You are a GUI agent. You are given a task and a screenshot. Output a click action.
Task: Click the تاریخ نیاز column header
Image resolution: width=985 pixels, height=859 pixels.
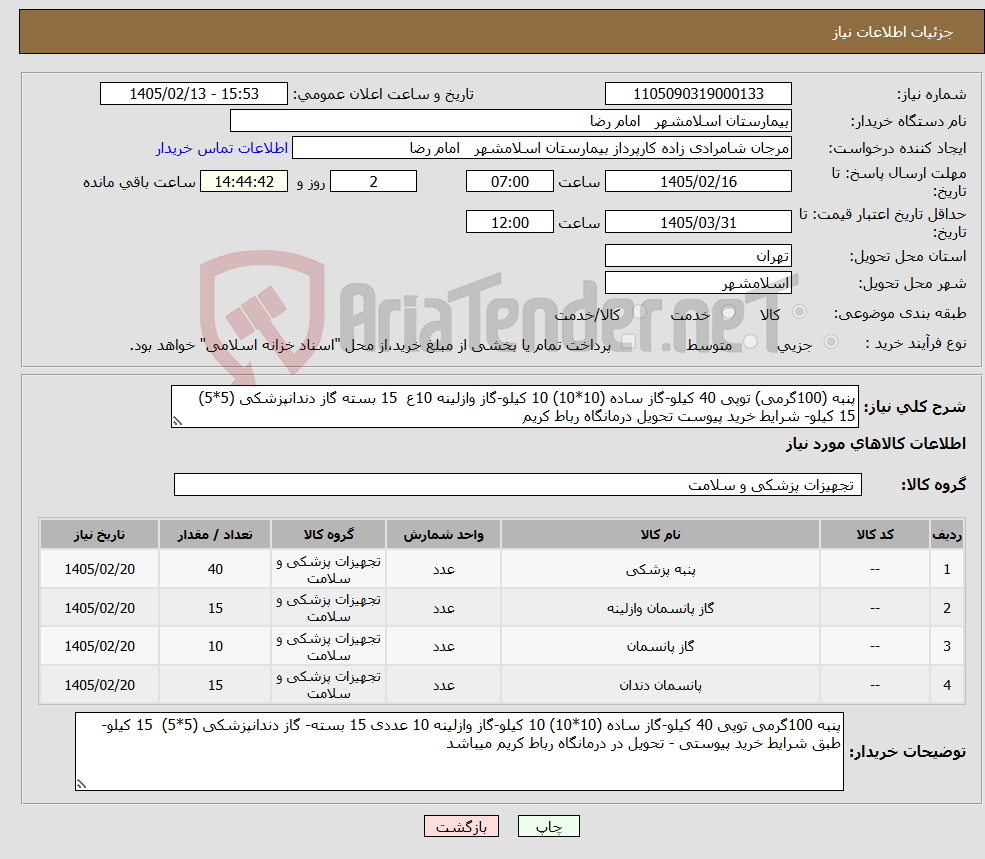pos(99,534)
